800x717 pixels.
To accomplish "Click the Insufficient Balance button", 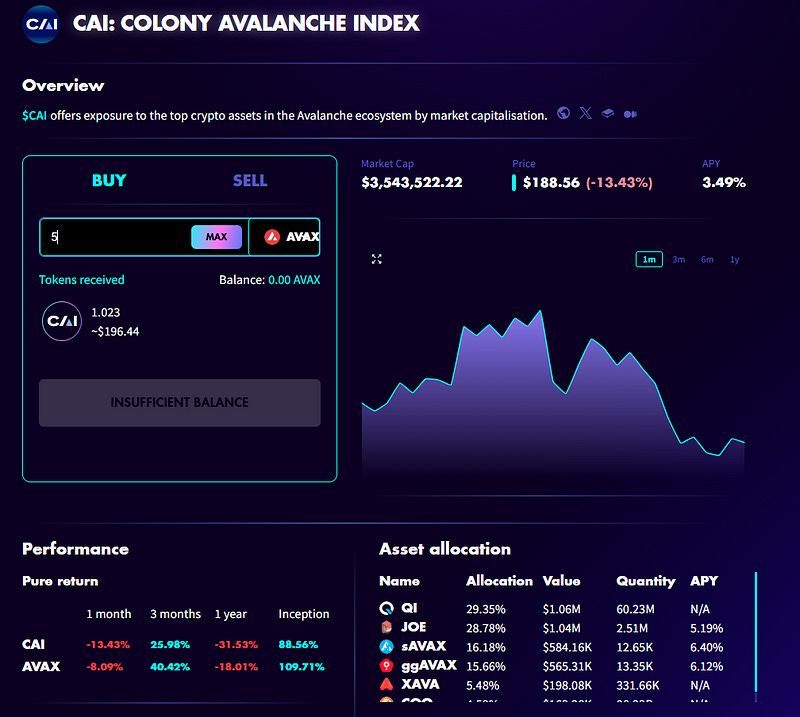I will coord(180,403).
